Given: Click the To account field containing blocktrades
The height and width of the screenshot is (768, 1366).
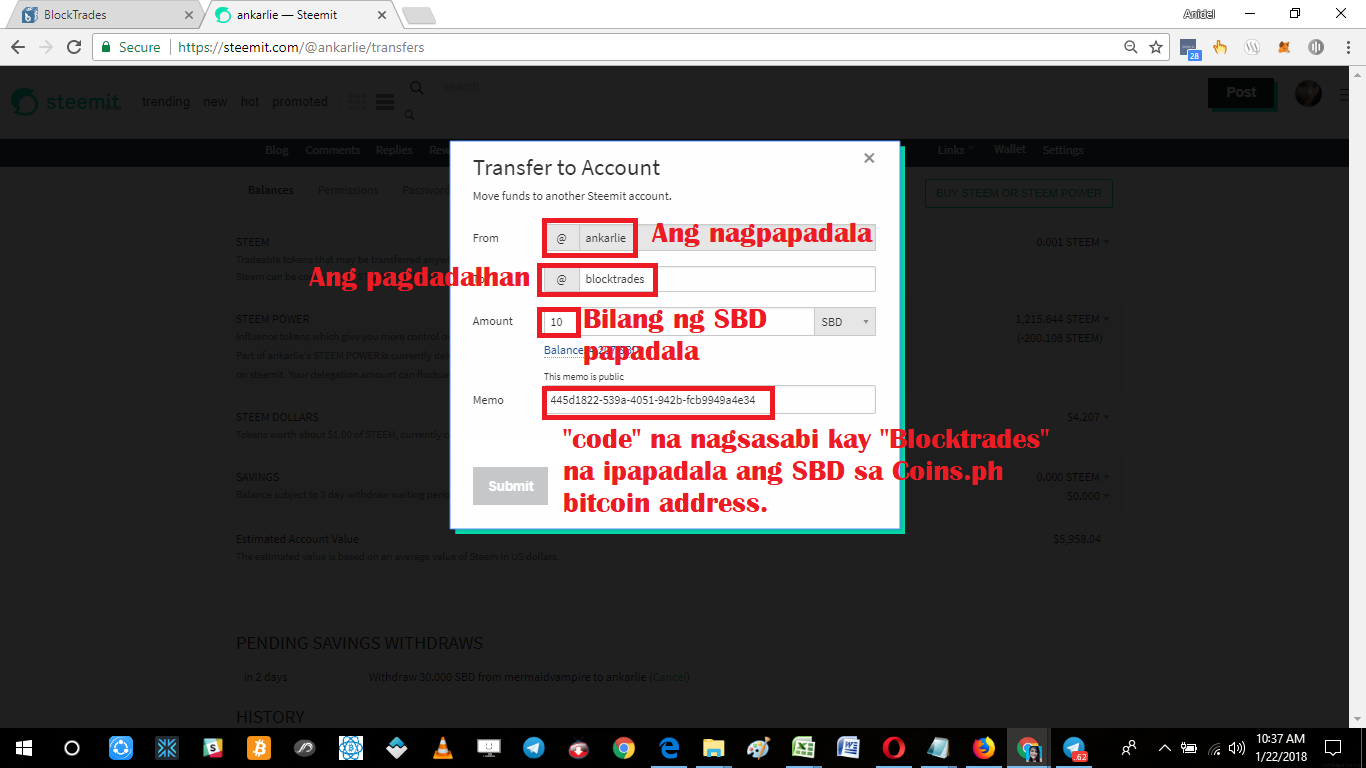Looking at the screenshot, I should [x=727, y=279].
